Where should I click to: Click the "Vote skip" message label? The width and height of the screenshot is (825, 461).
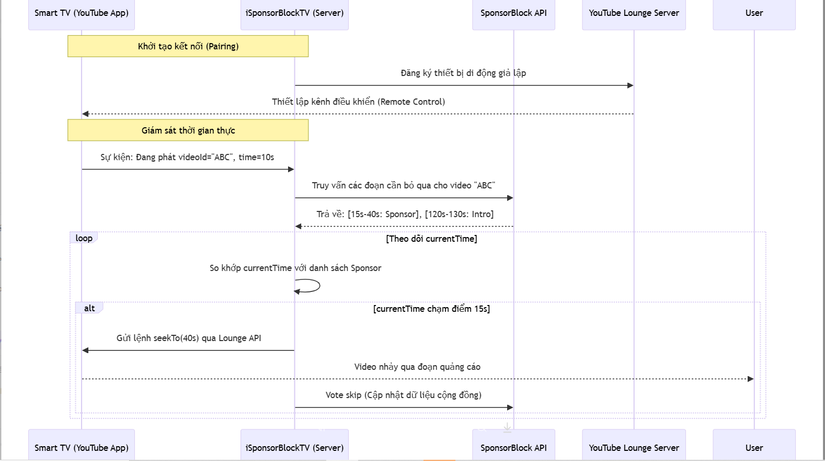(404, 395)
